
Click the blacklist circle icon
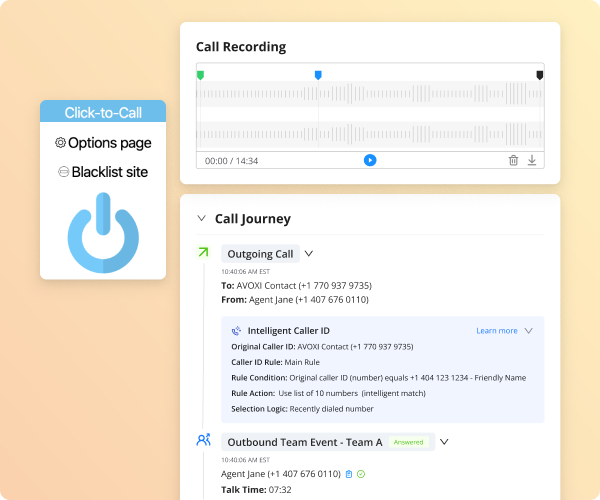coord(62,172)
